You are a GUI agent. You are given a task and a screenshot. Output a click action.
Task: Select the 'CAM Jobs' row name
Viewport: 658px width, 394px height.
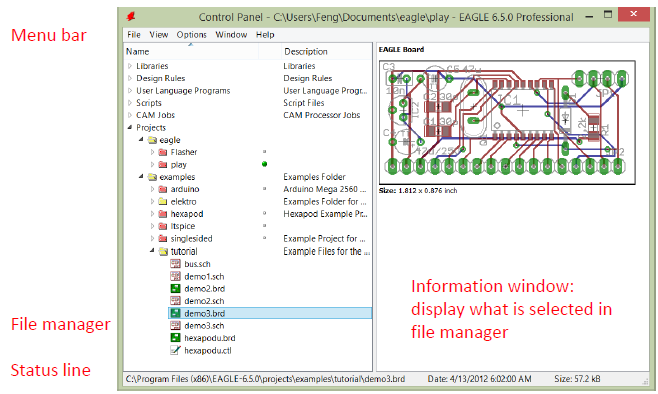(155, 115)
